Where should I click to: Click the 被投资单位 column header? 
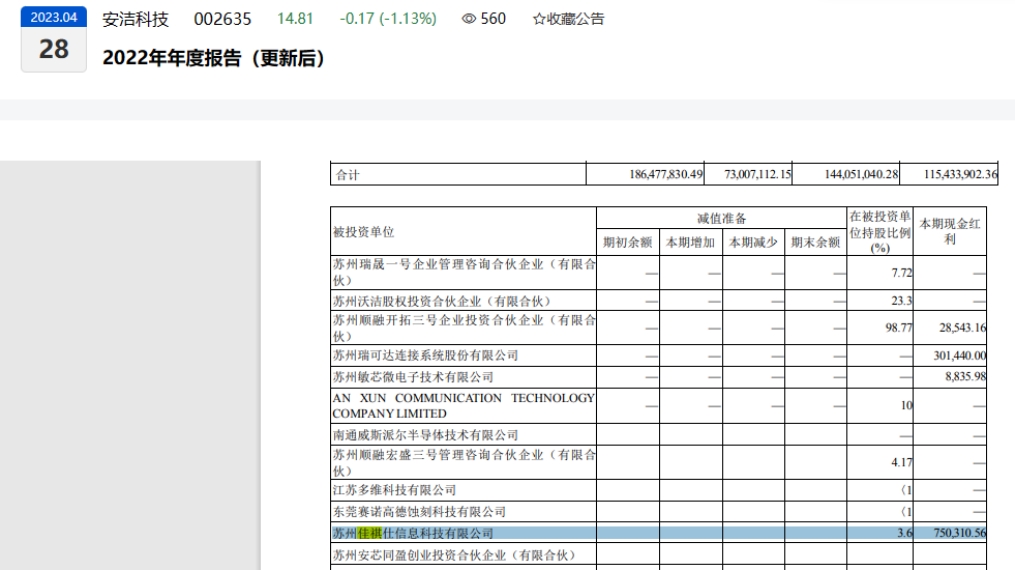pos(363,232)
